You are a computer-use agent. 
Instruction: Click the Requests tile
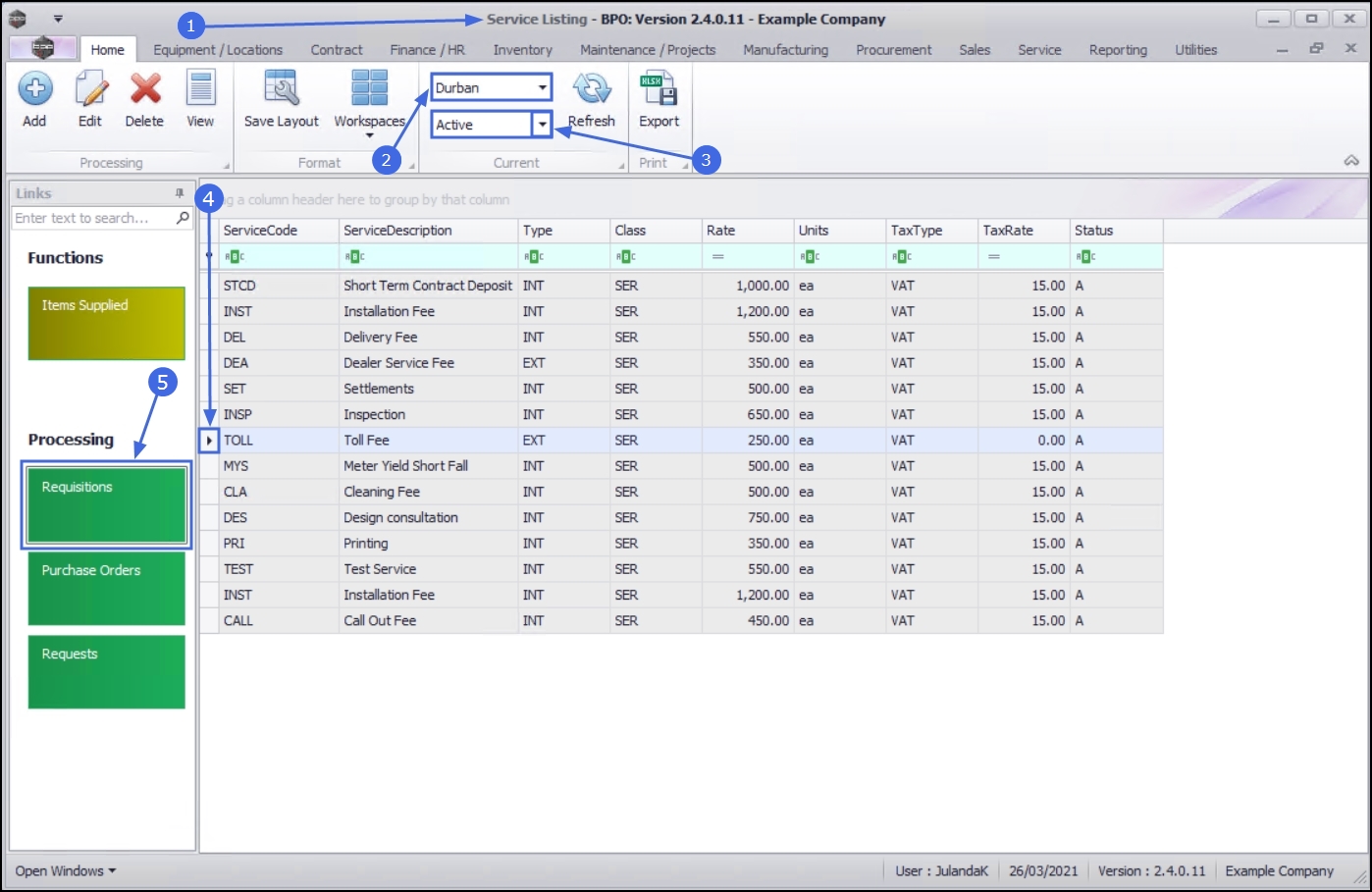107,672
